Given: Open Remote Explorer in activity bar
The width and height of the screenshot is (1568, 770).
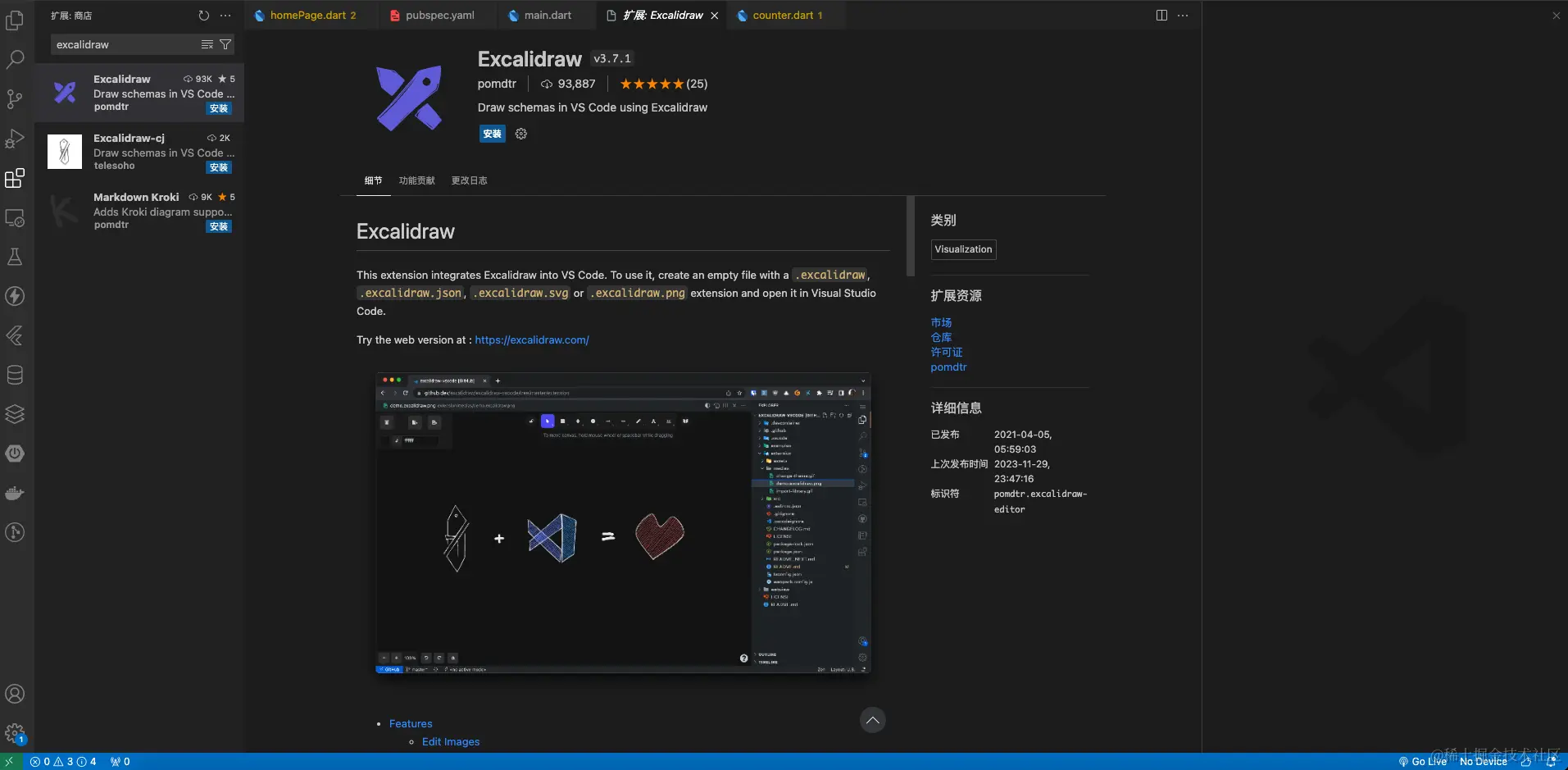Looking at the screenshot, I should 15,217.
